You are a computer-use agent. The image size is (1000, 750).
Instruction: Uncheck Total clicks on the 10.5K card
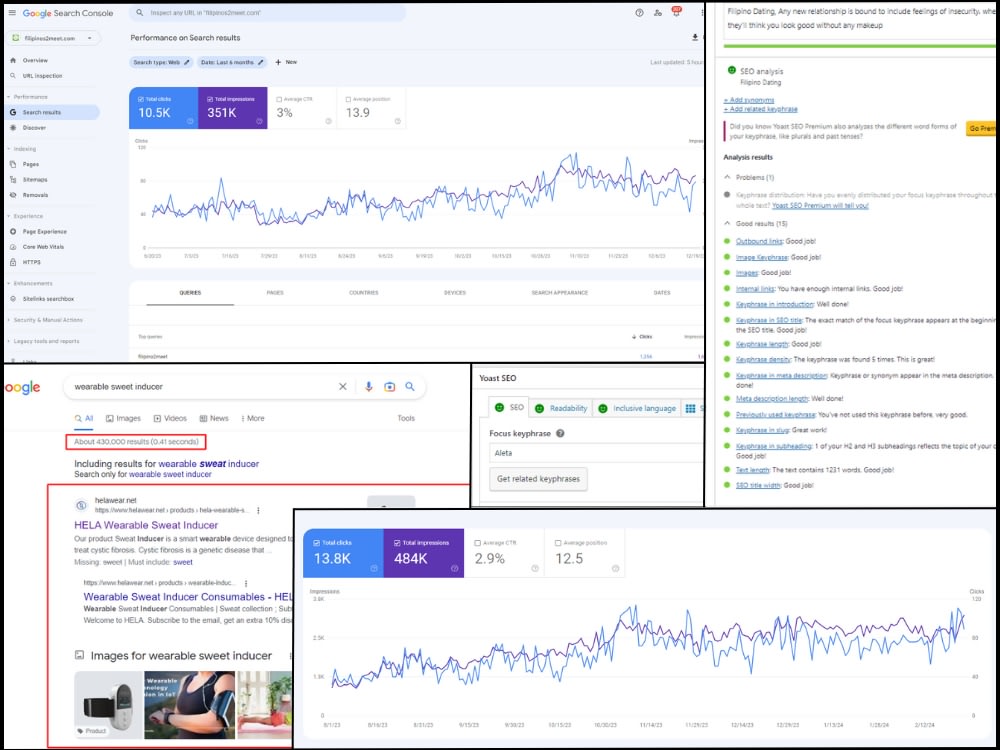141,99
